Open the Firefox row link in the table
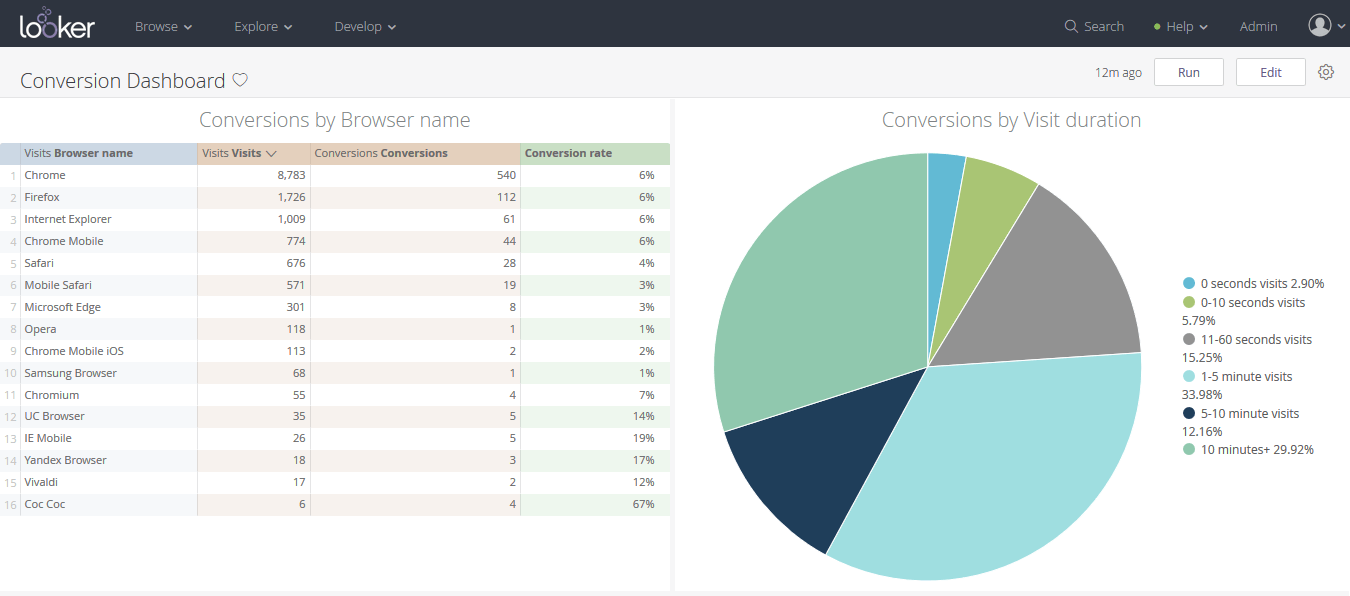This screenshot has width=1350, height=596. point(42,197)
